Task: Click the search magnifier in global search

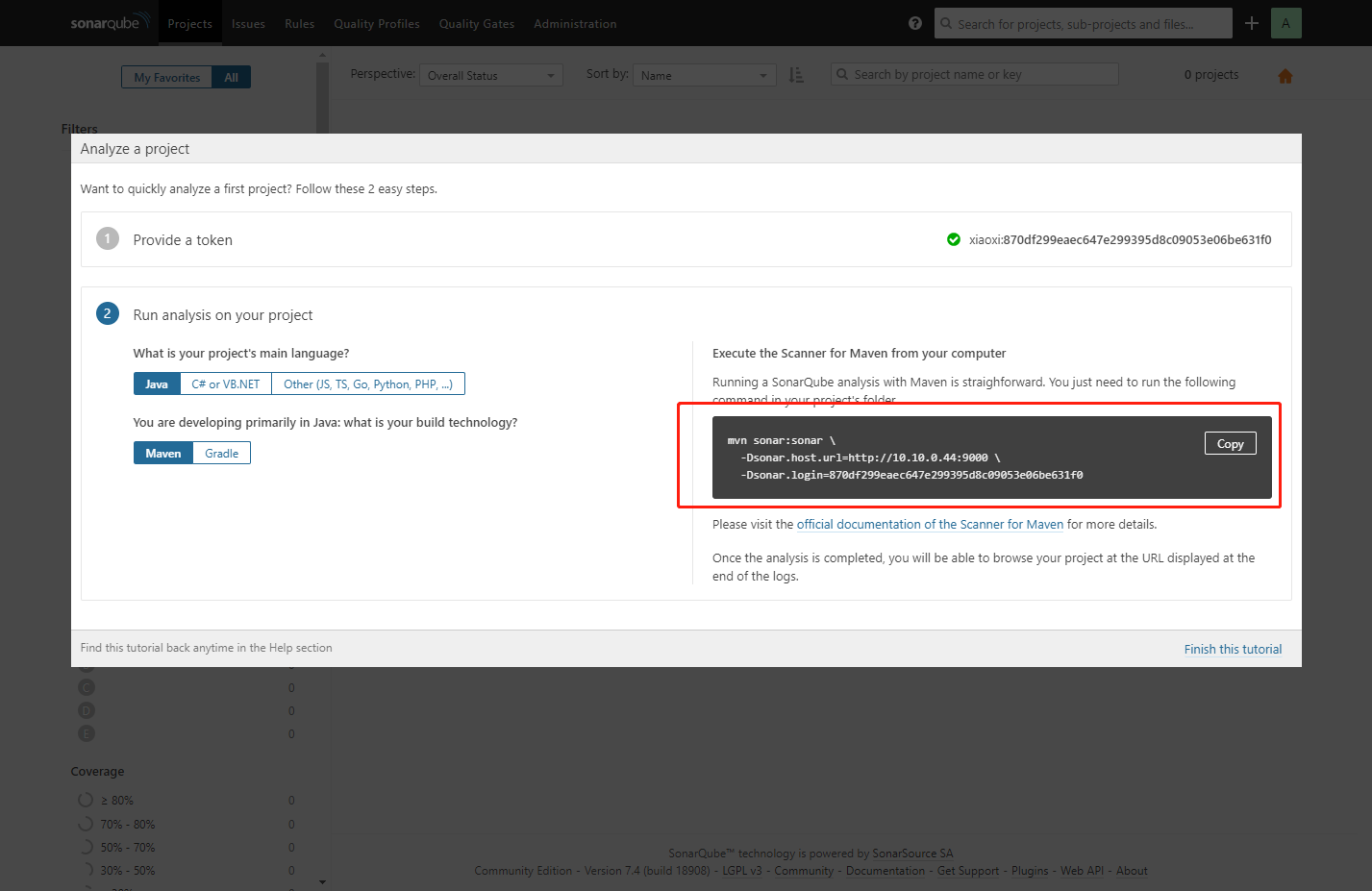Action: click(947, 24)
